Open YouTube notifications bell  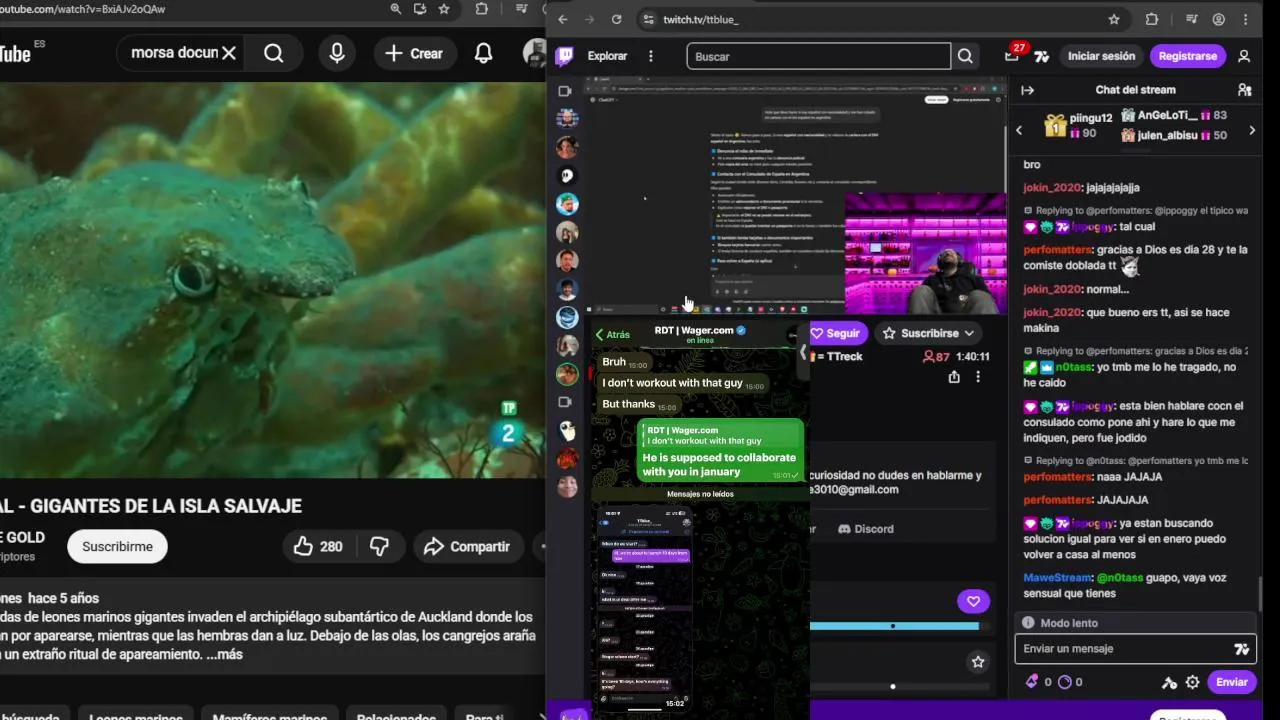coord(483,53)
